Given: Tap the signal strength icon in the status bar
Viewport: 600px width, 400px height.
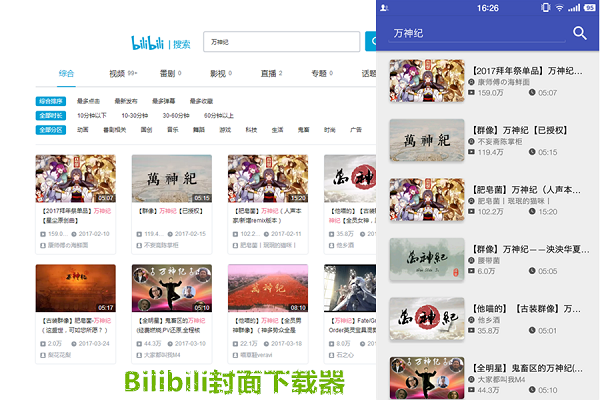Looking at the screenshot, I should pos(574,8).
